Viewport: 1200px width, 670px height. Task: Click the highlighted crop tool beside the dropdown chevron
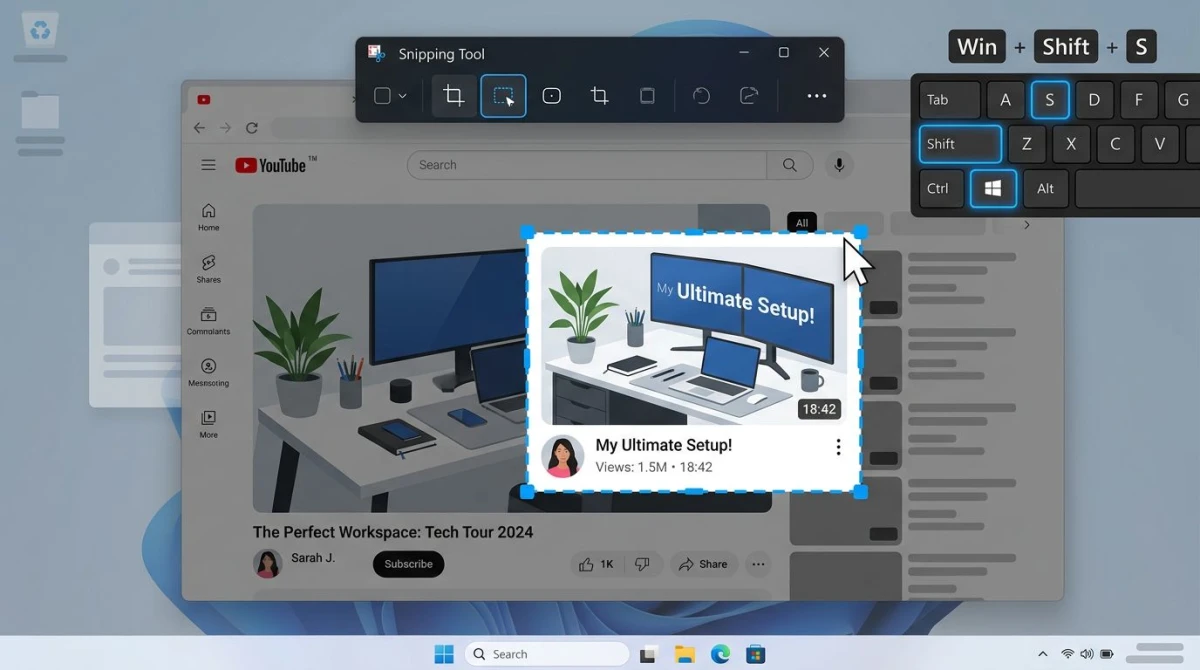(454, 96)
